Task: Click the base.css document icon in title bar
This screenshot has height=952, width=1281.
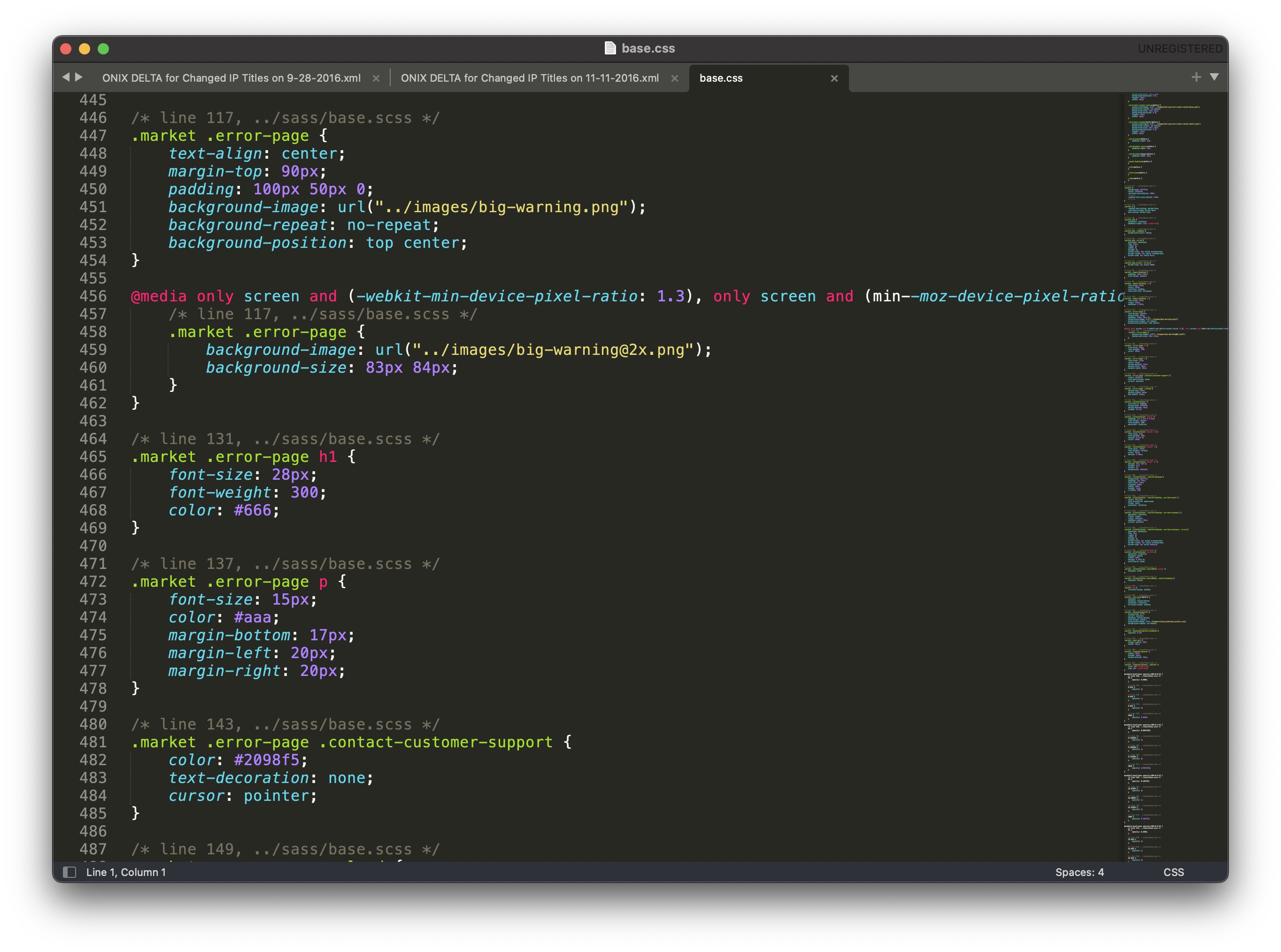Action: click(x=610, y=48)
